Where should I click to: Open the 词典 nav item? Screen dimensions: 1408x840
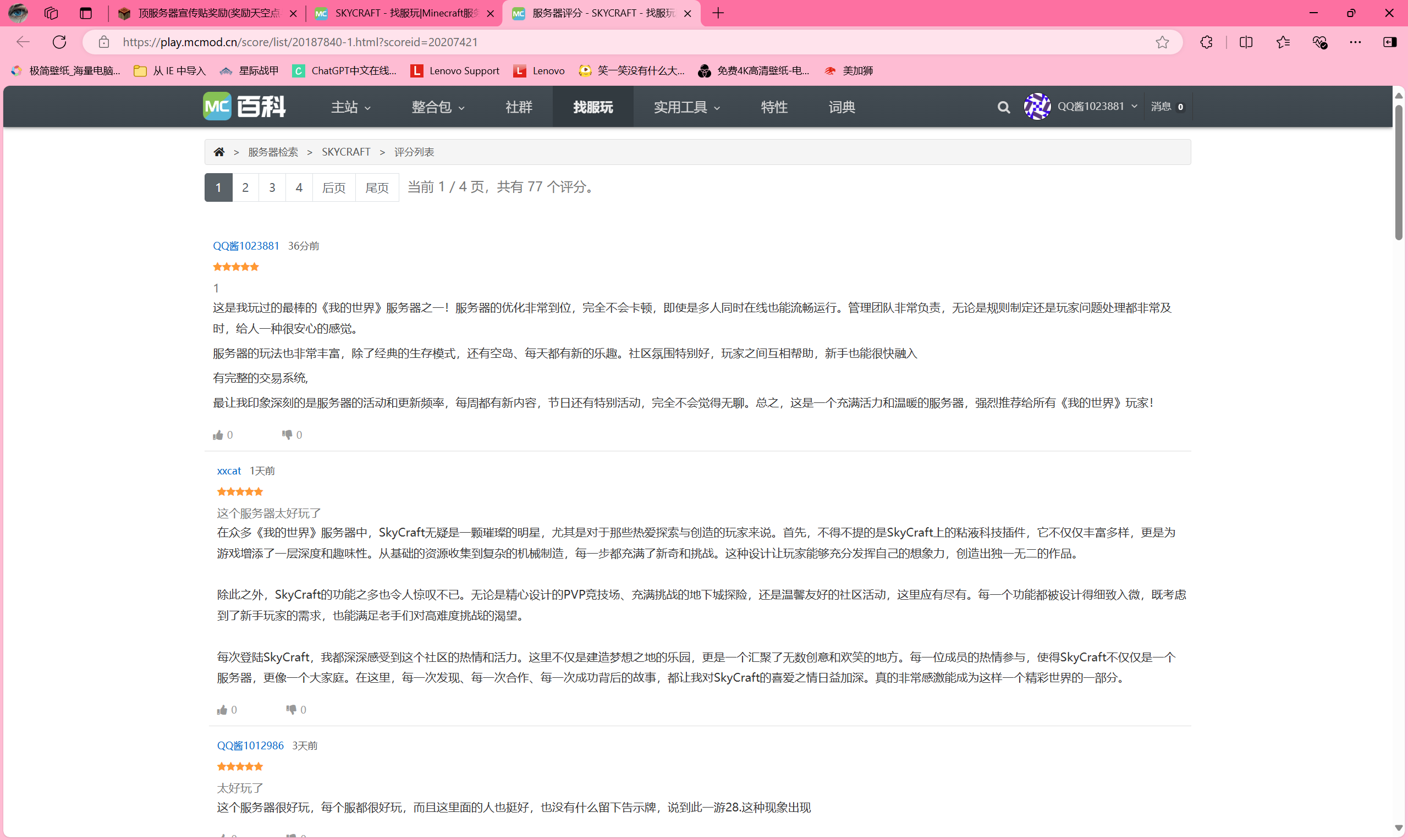842,107
